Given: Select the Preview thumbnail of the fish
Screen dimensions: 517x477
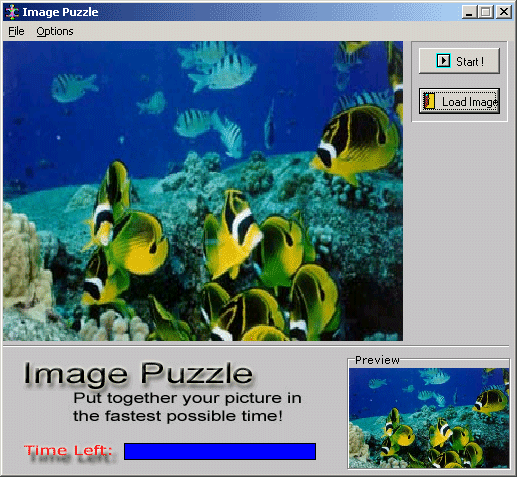Looking at the screenshot, I should pyautogui.click(x=429, y=418).
